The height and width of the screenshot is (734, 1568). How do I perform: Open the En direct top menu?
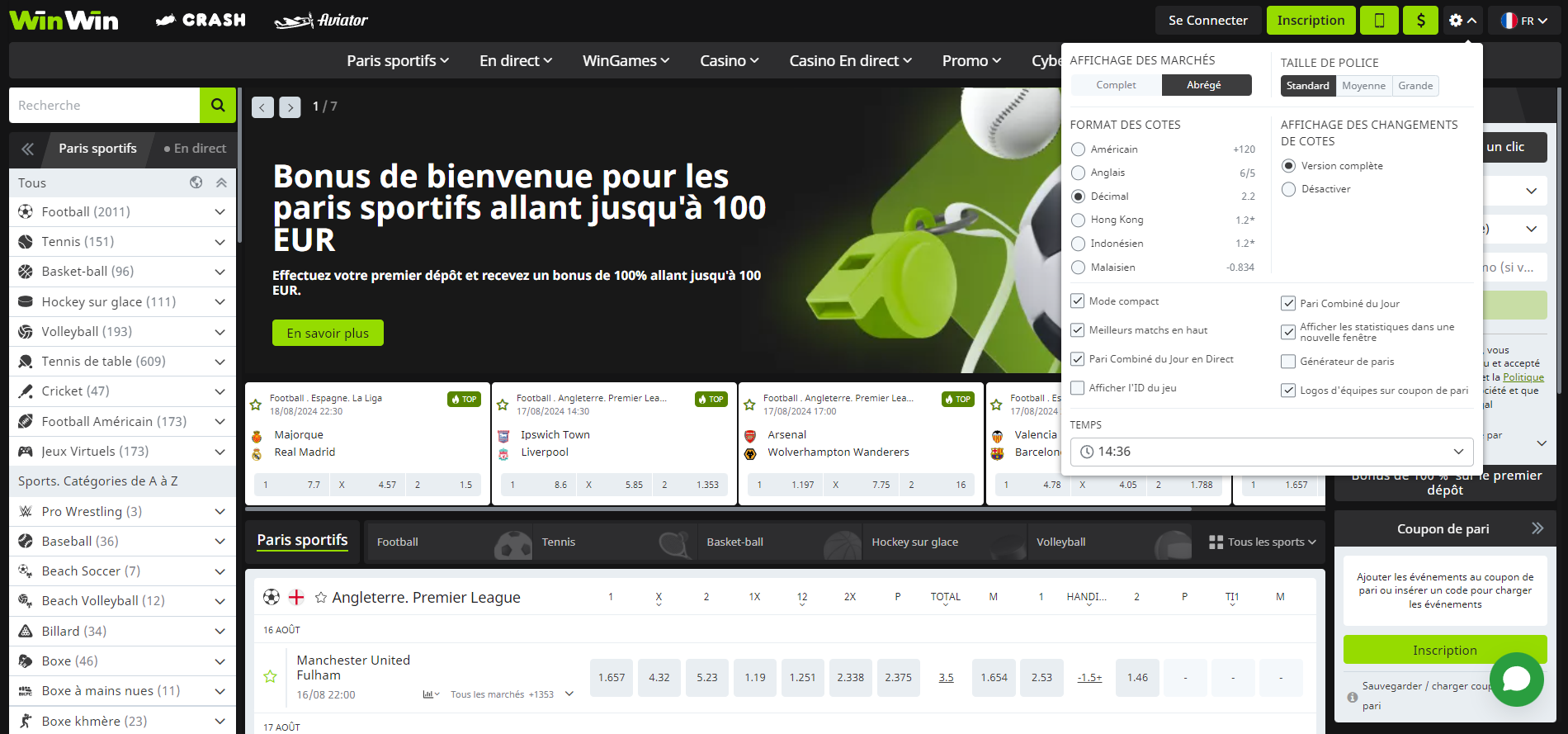click(516, 61)
